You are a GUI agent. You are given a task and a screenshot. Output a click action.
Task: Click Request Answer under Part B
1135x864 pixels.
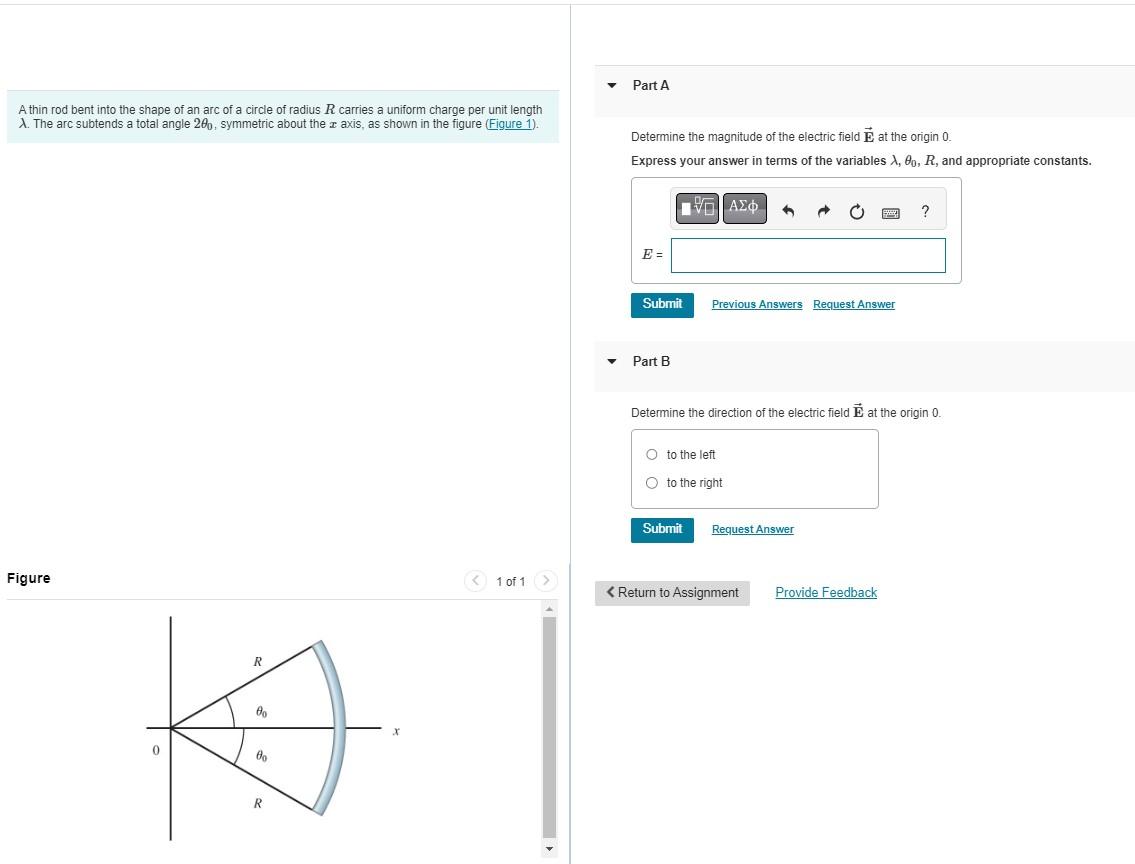pos(752,529)
